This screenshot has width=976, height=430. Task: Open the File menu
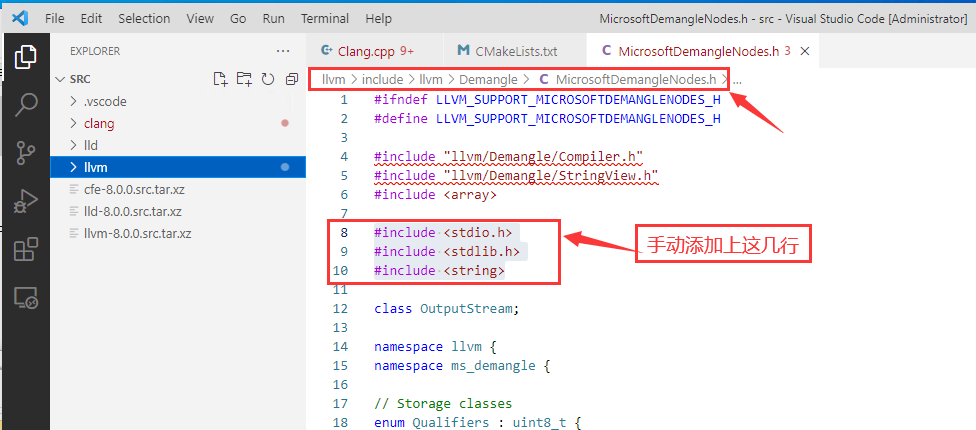pos(55,19)
